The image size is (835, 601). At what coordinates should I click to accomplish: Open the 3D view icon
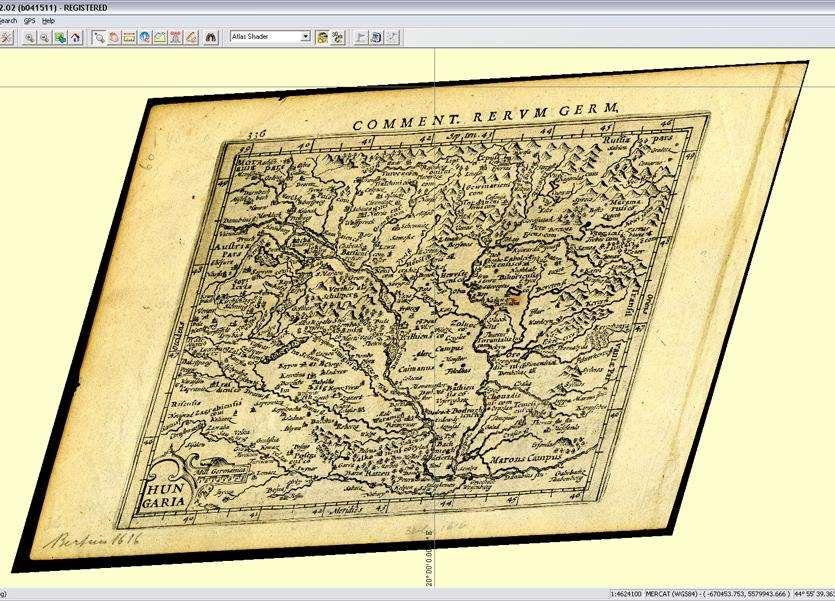[x=376, y=37]
